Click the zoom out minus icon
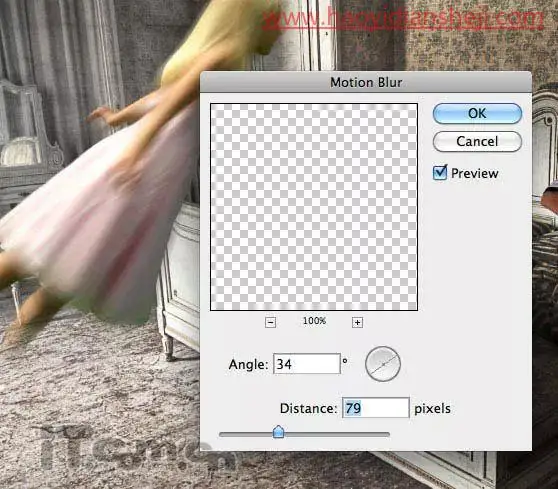The width and height of the screenshot is (558, 489). click(270, 322)
